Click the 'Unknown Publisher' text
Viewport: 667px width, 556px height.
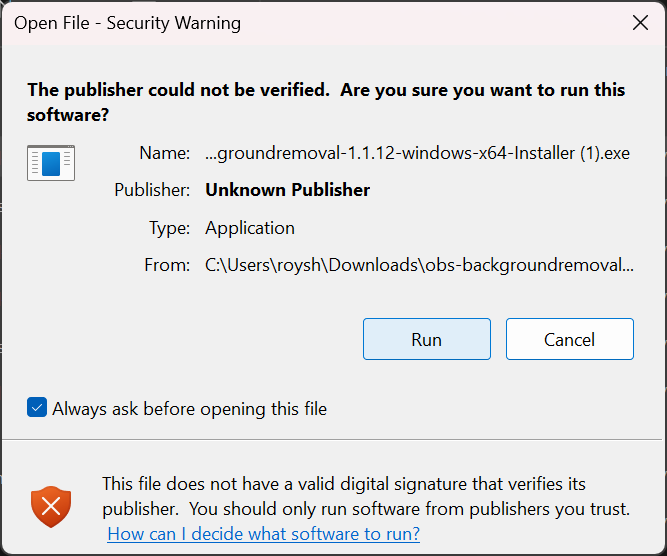coord(287,190)
